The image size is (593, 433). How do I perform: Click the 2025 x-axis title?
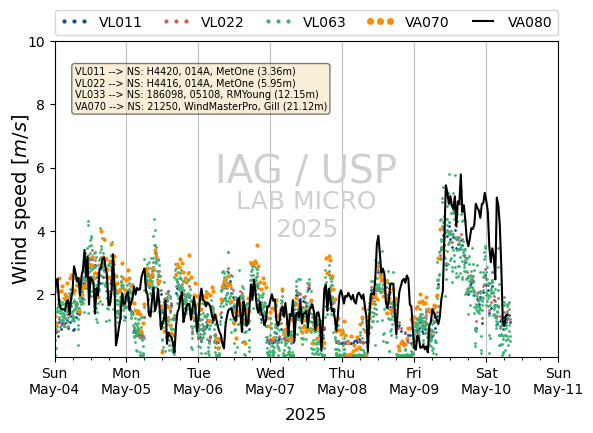click(x=306, y=415)
